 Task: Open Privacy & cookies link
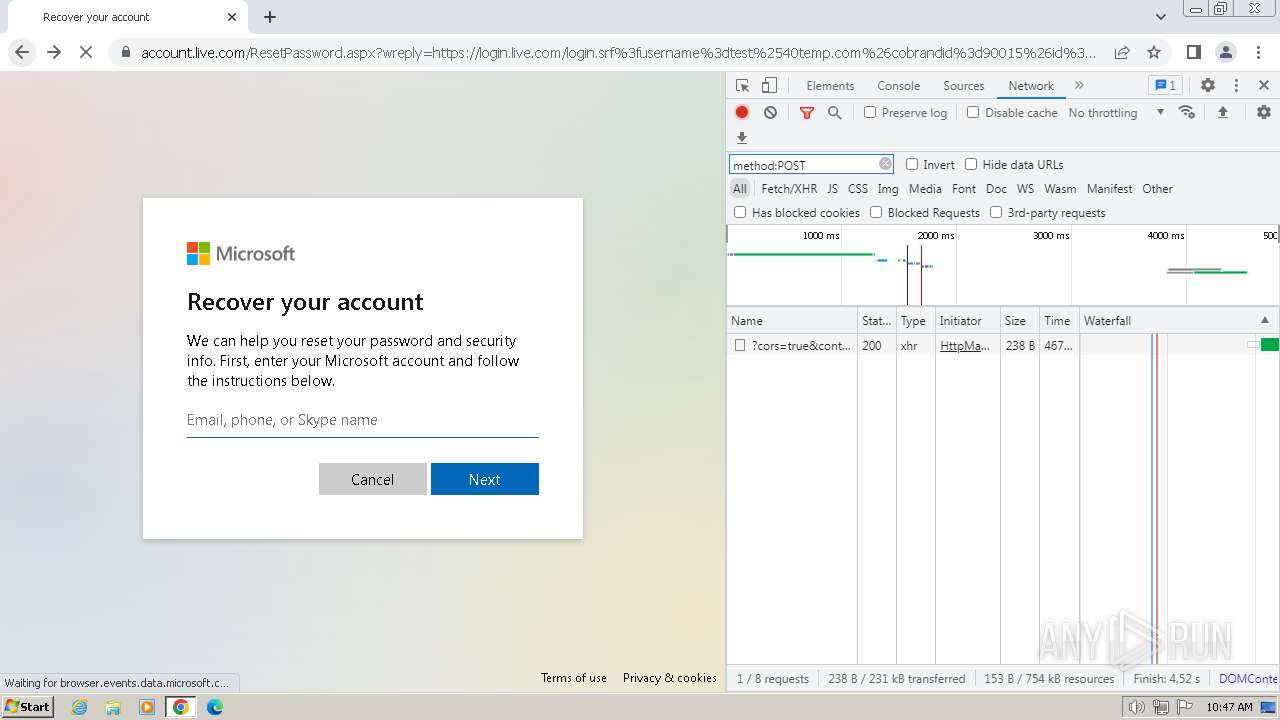point(670,678)
